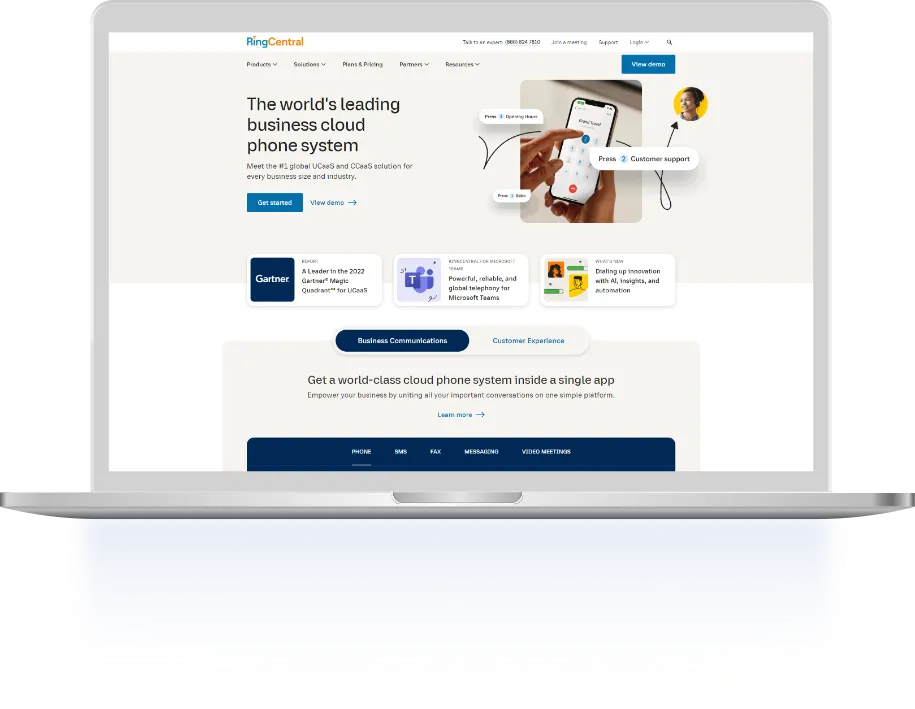Screen dimensions: 915x709
Task: Switch to the Customer Experience tab
Action: point(528,341)
